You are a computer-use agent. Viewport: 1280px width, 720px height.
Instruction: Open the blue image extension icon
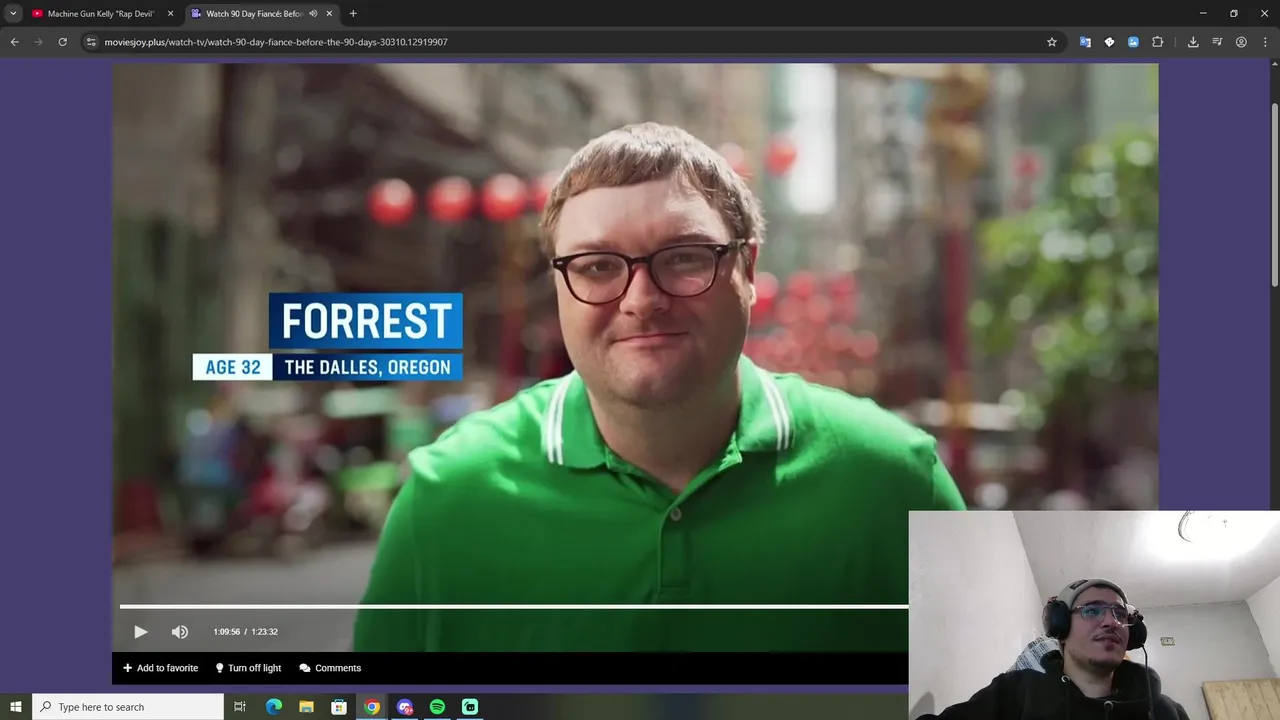tap(1133, 42)
